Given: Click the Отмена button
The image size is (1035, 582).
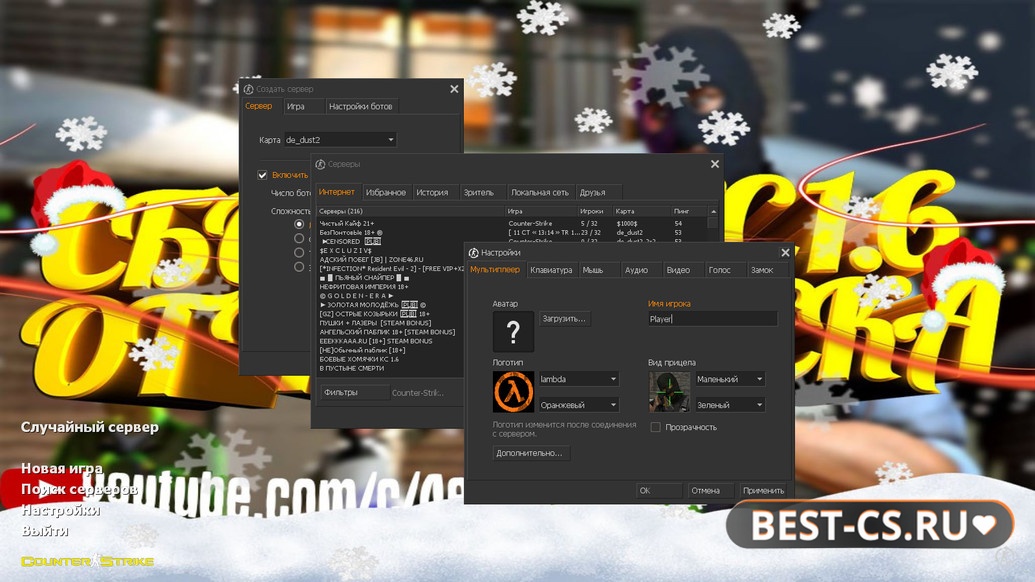Looking at the screenshot, I should pyautogui.click(x=710, y=490).
